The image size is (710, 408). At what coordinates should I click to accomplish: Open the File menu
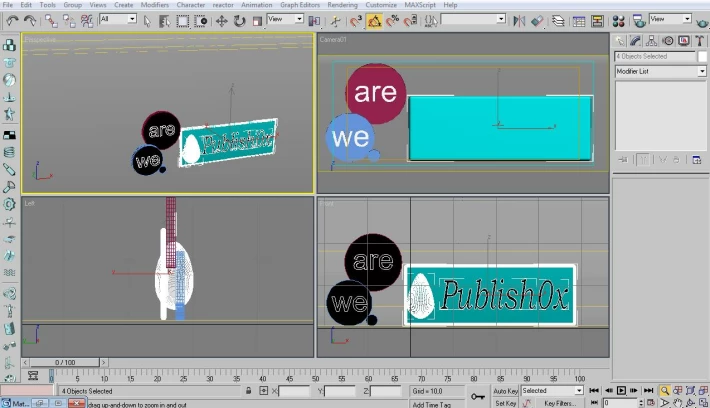tap(8, 5)
